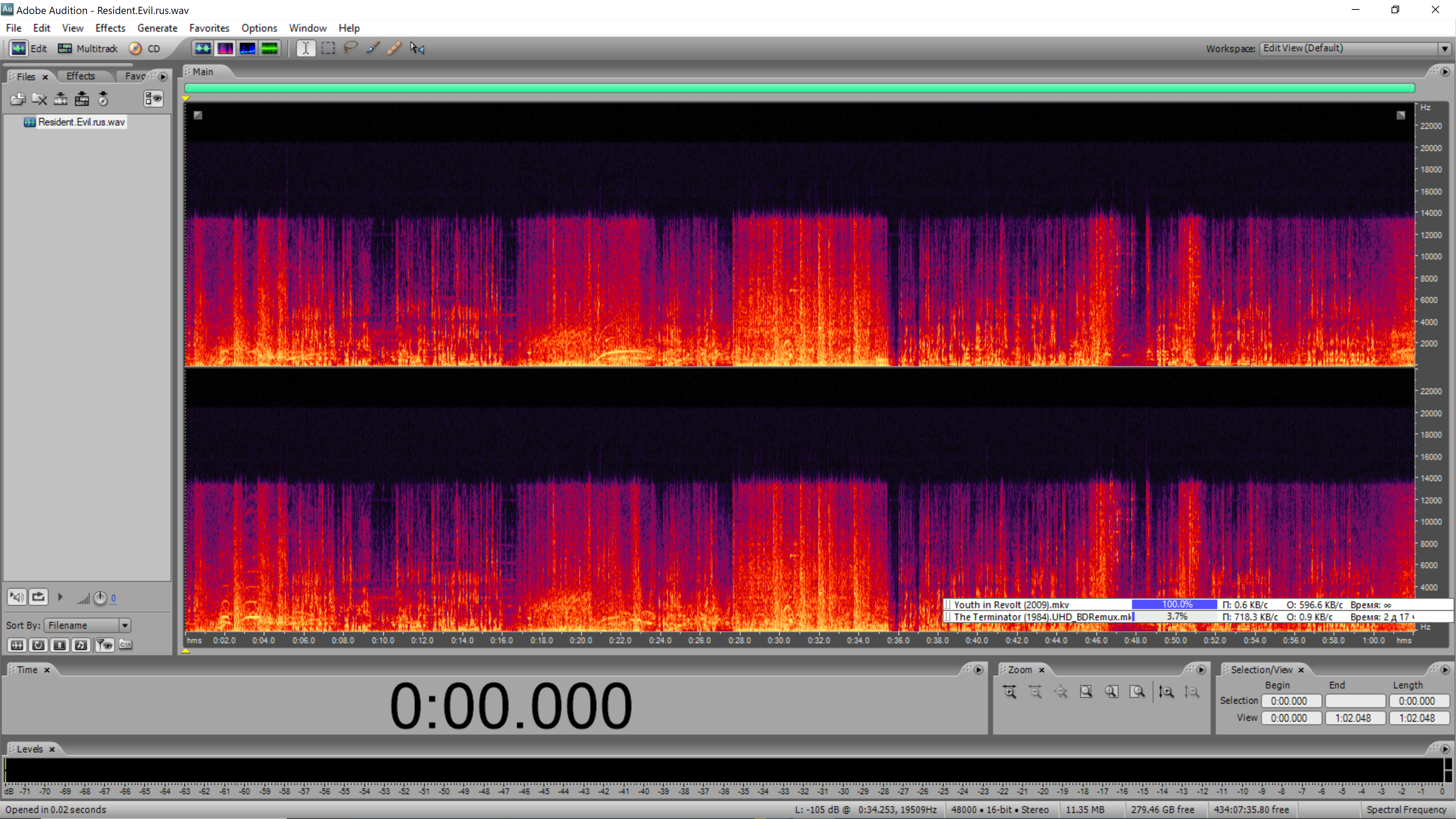Click the CD view button
1456x819 pixels.
[x=145, y=49]
